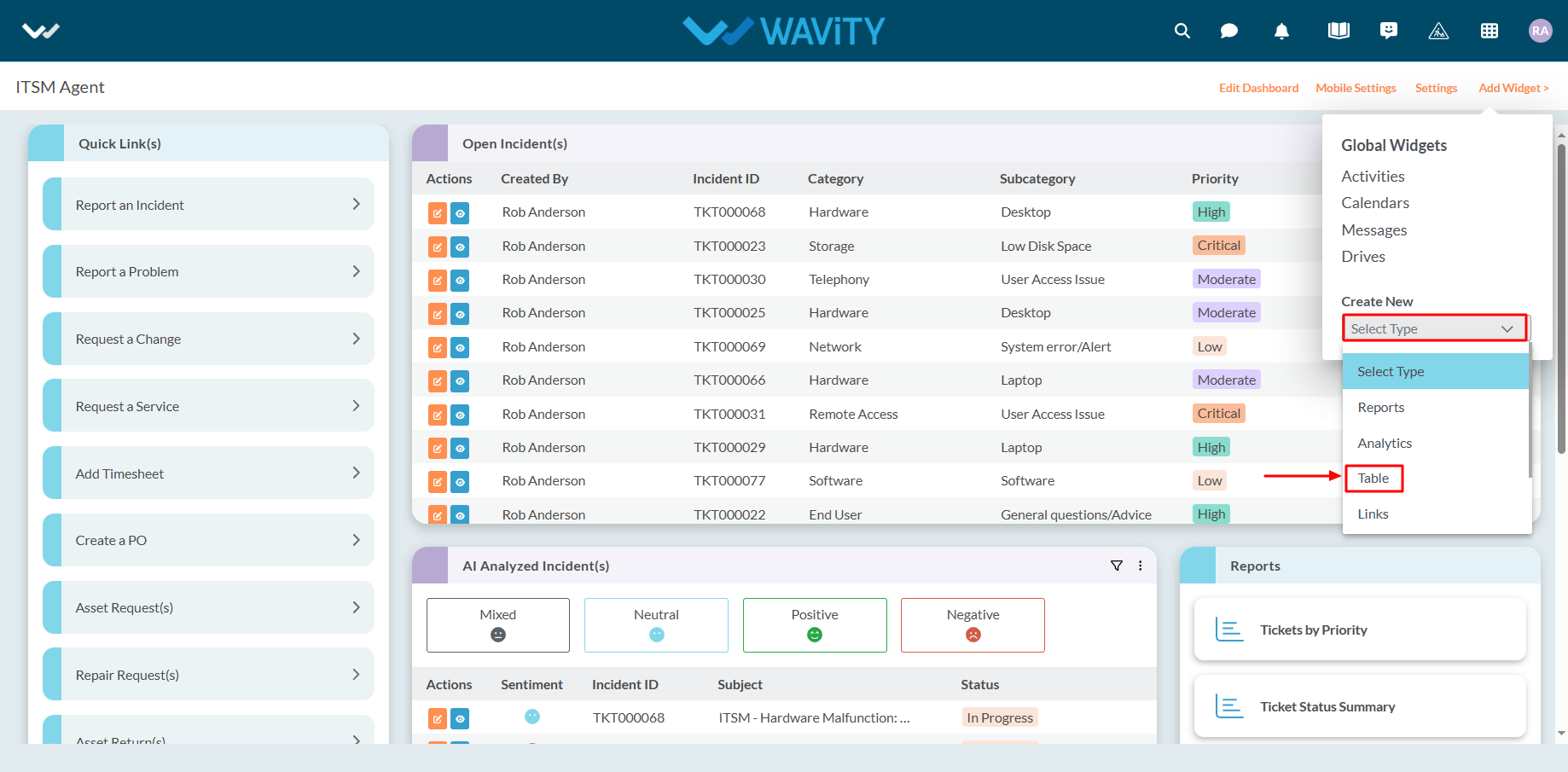Edit incident TKT000030 with orange pencil icon

(x=437, y=280)
